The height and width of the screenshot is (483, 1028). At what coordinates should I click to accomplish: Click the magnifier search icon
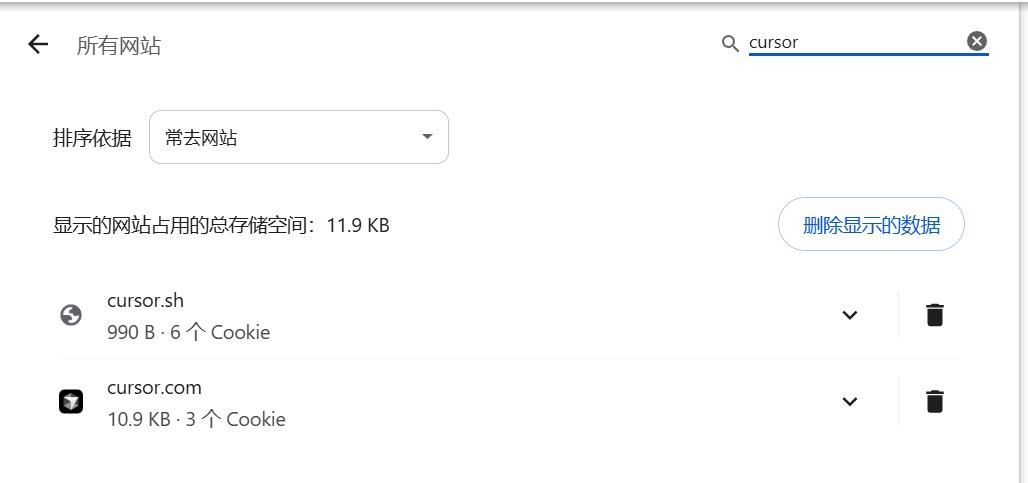731,43
